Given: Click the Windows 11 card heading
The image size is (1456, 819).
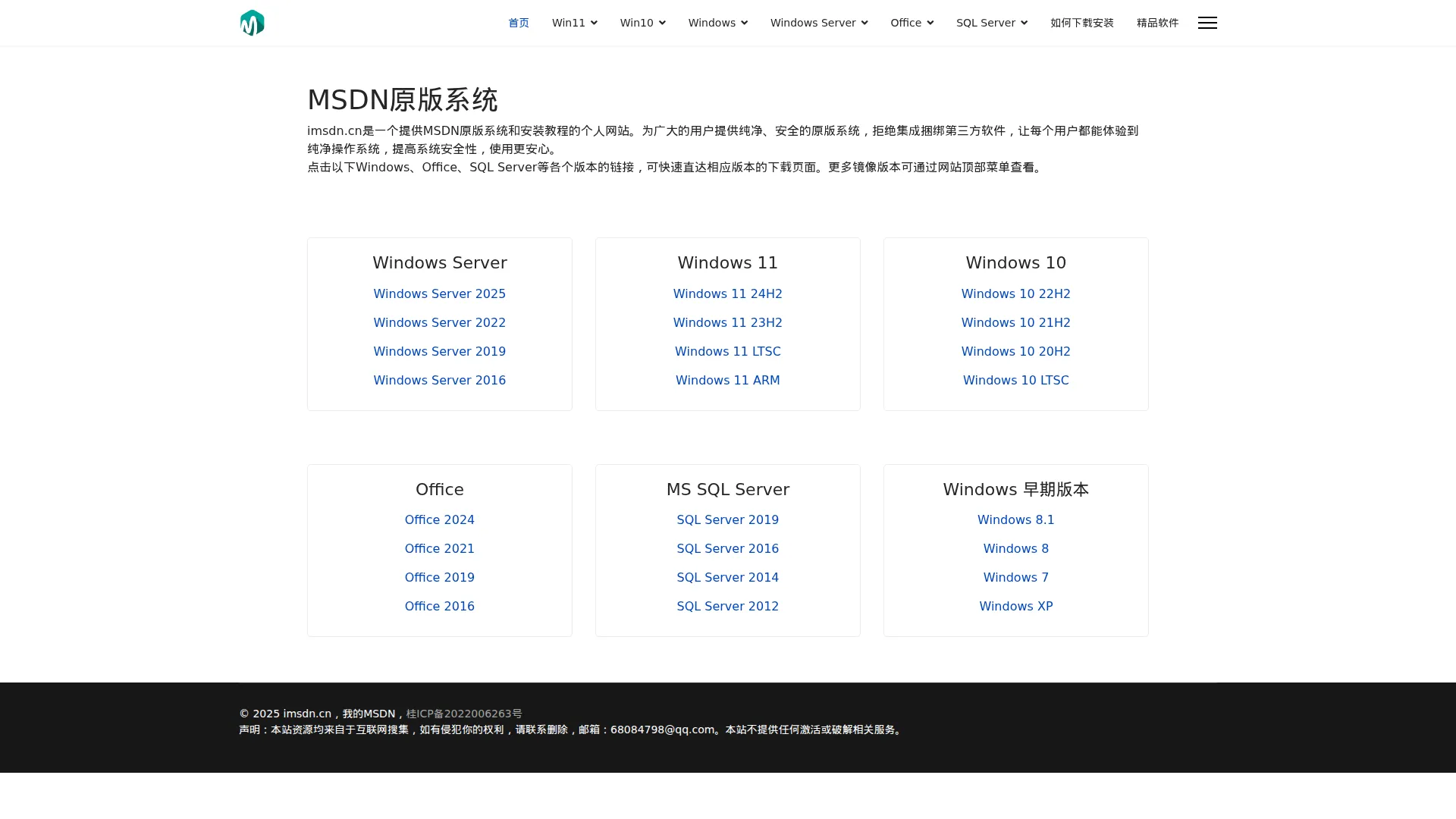Looking at the screenshot, I should (728, 263).
